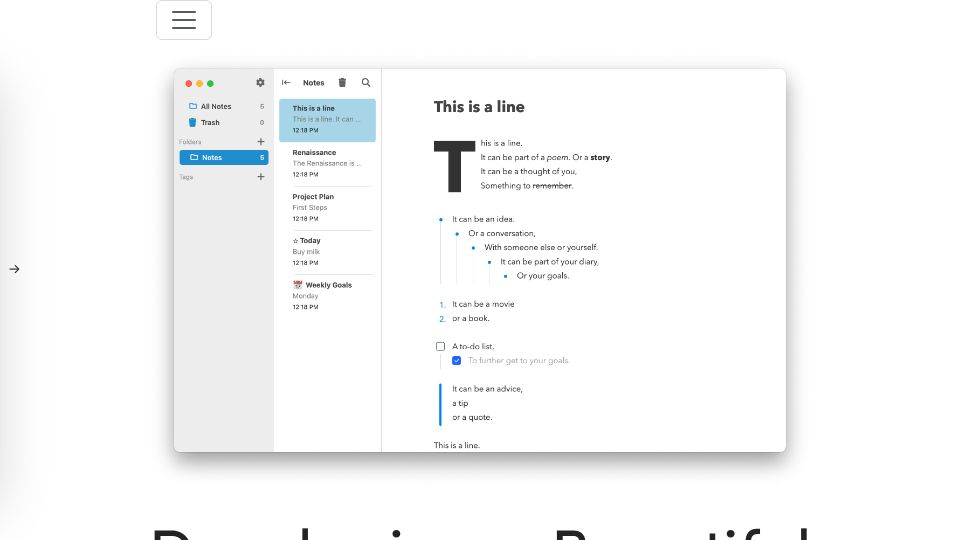Open search with the magnifier icon
The image size is (960, 540).
[x=366, y=83]
